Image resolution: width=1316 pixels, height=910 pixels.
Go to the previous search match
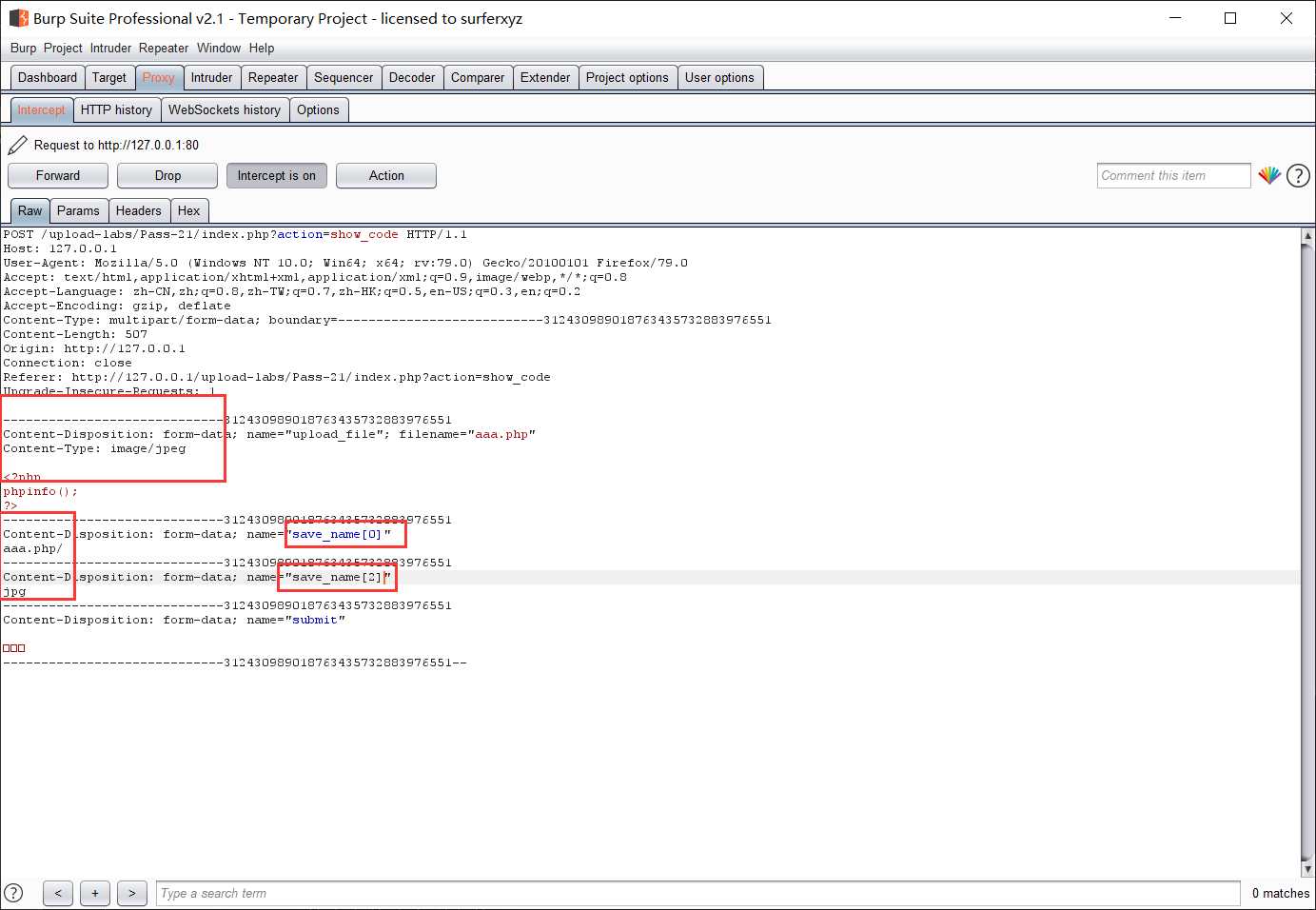point(58,893)
